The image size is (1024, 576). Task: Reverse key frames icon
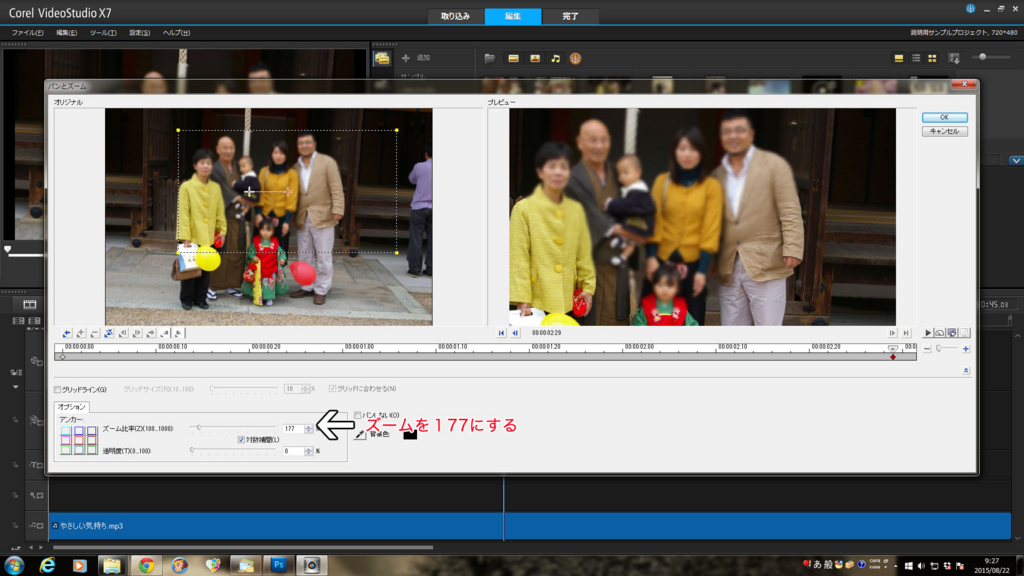[x=109, y=333]
